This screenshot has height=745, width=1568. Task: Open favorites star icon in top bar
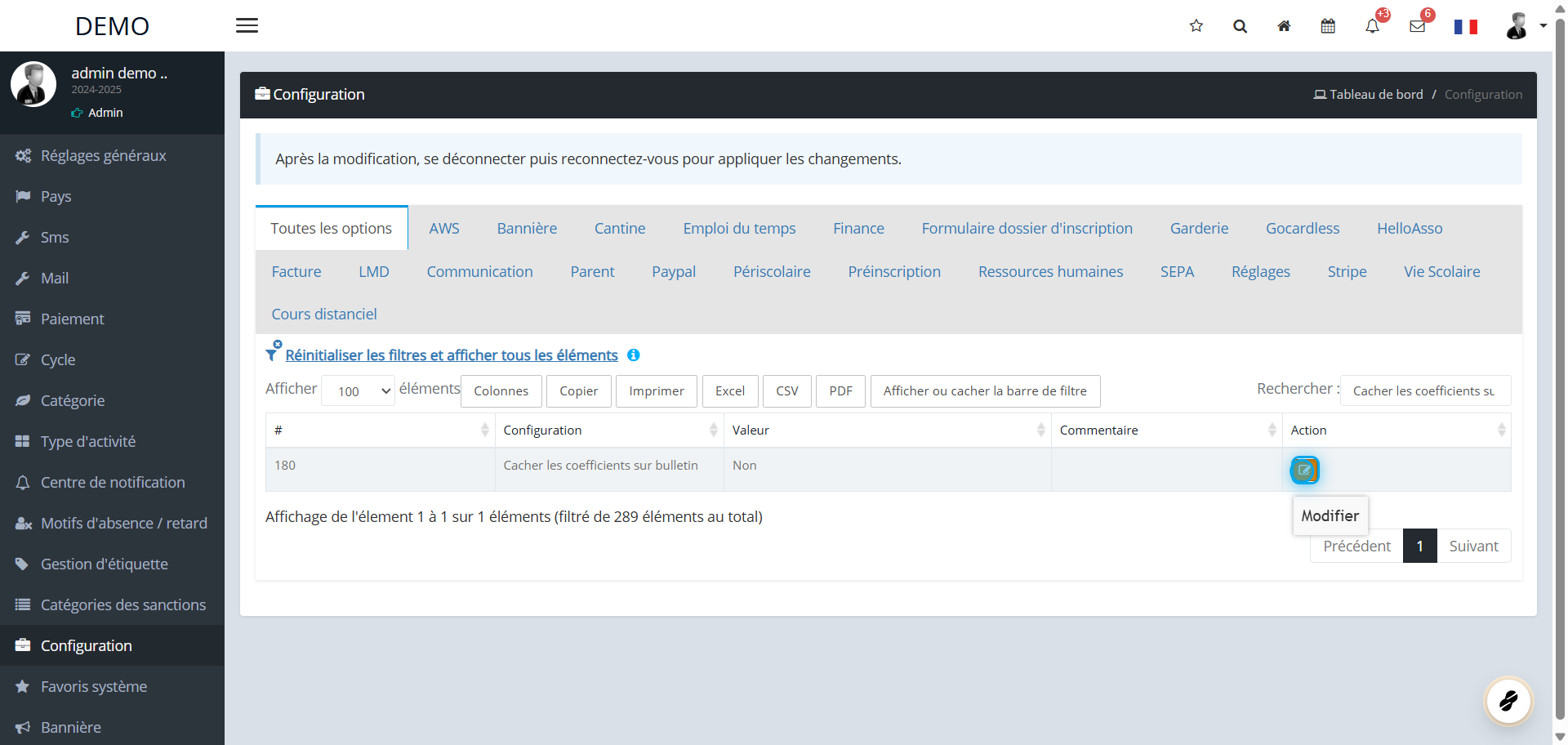[1196, 26]
